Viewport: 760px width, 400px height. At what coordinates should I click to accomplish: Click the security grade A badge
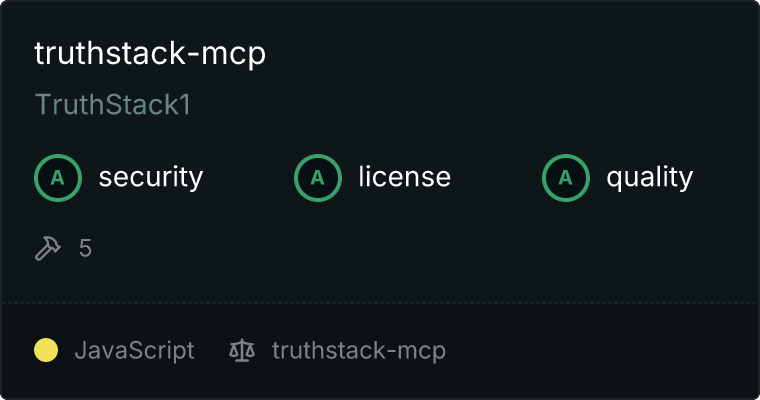58,178
